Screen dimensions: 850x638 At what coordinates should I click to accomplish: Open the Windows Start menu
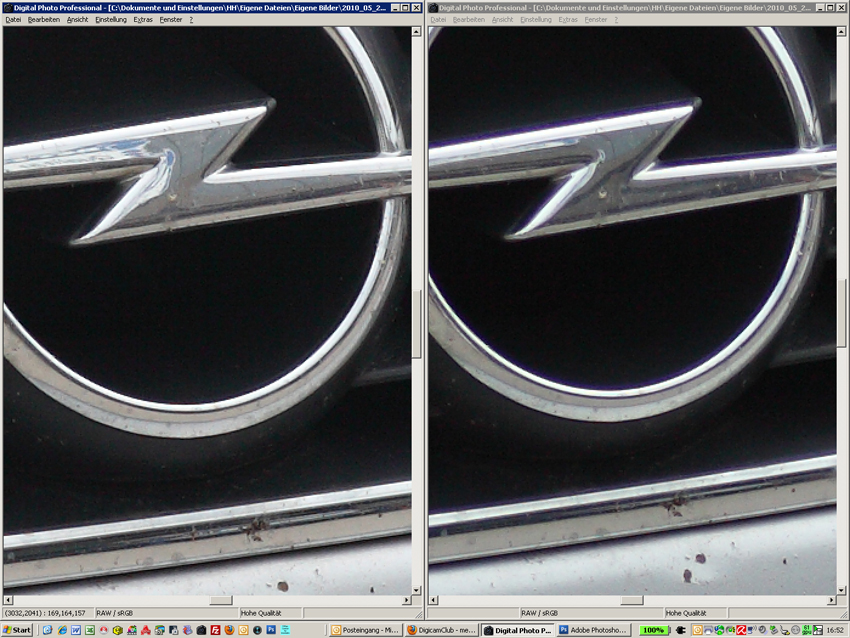(x=17, y=630)
